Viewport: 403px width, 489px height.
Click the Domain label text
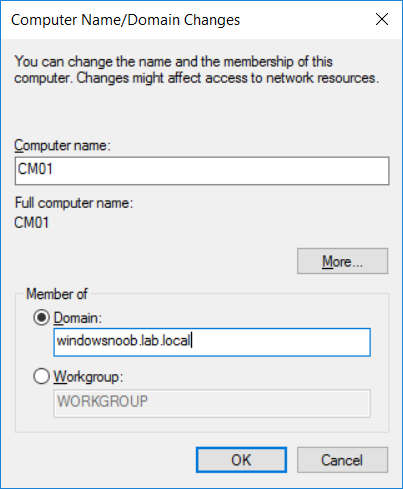coord(78,318)
